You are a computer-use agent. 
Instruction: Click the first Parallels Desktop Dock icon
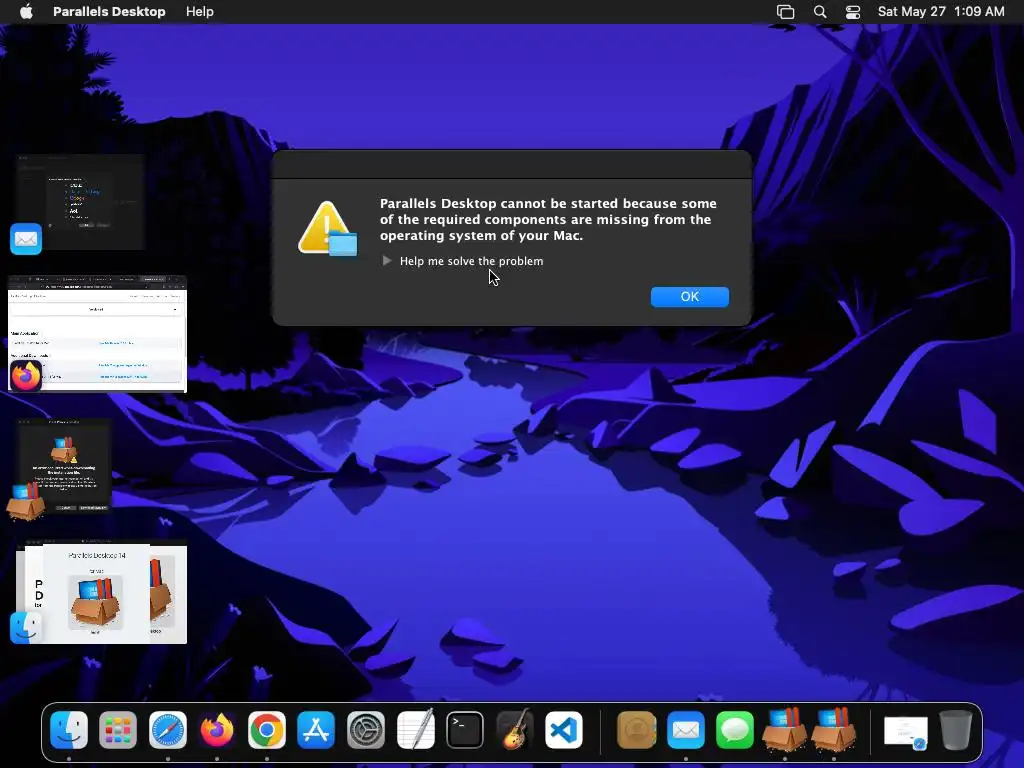[x=784, y=729]
